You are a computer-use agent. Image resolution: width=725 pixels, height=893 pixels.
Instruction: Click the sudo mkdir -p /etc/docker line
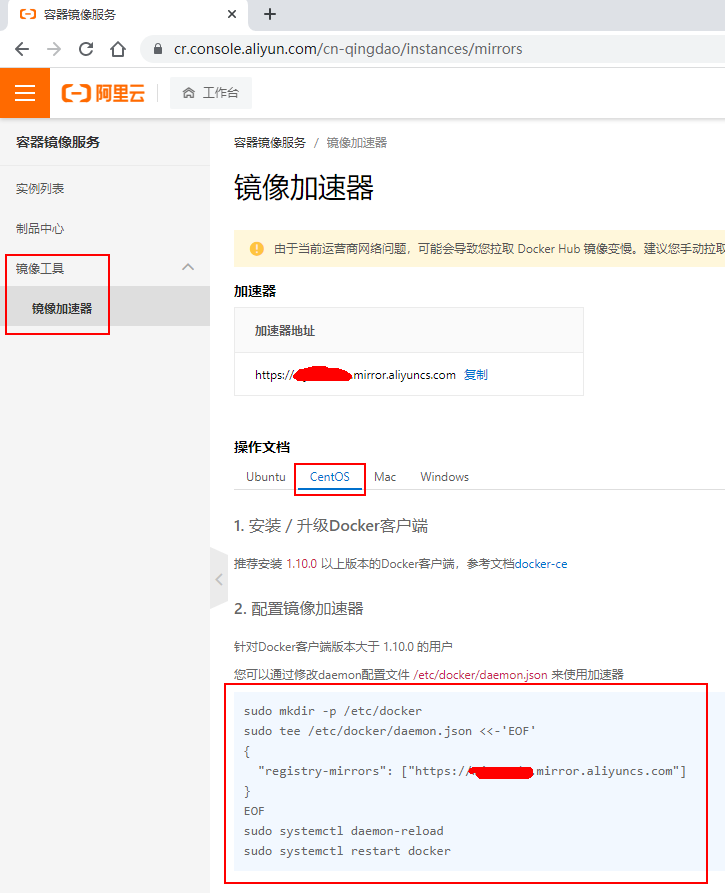coord(333,711)
